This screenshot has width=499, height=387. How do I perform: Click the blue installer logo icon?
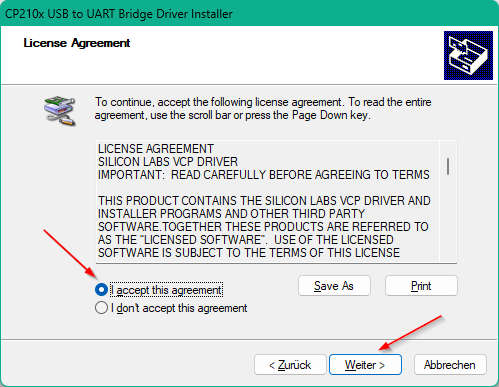coord(468,55)
